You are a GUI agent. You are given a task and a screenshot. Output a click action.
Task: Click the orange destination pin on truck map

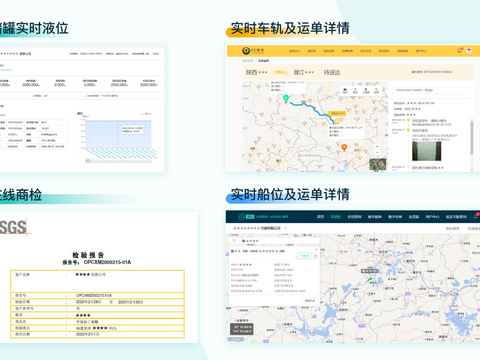[x=344, y=147]
